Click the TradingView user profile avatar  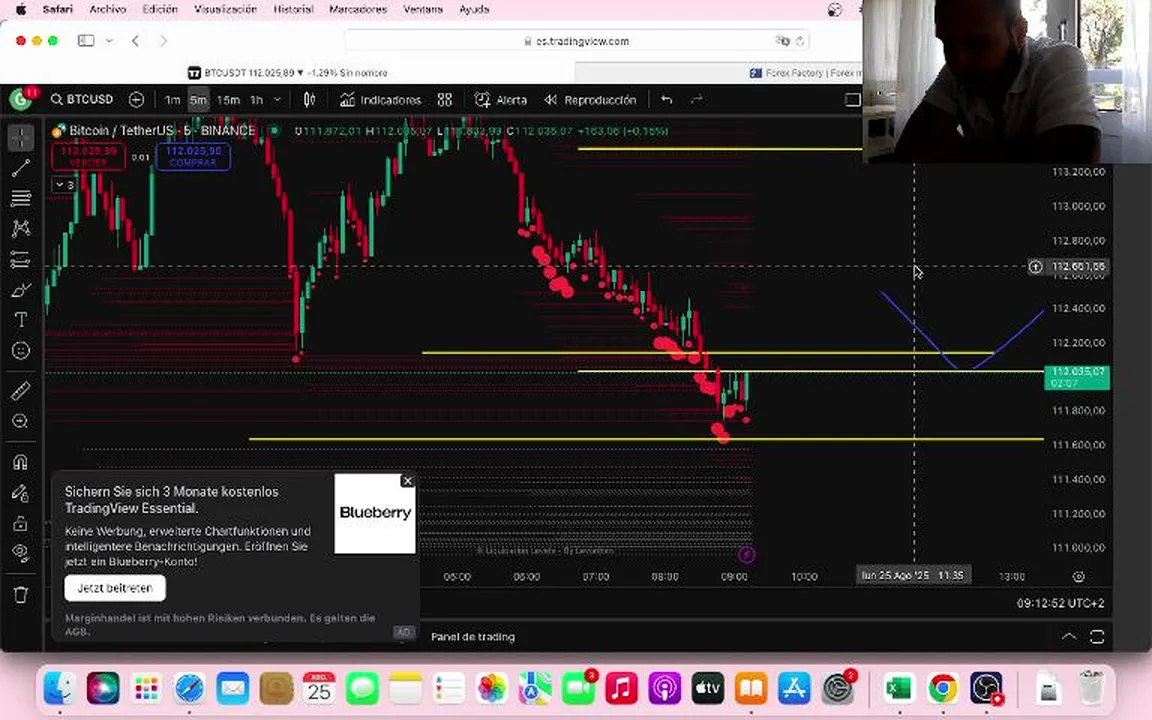[21, 99]
